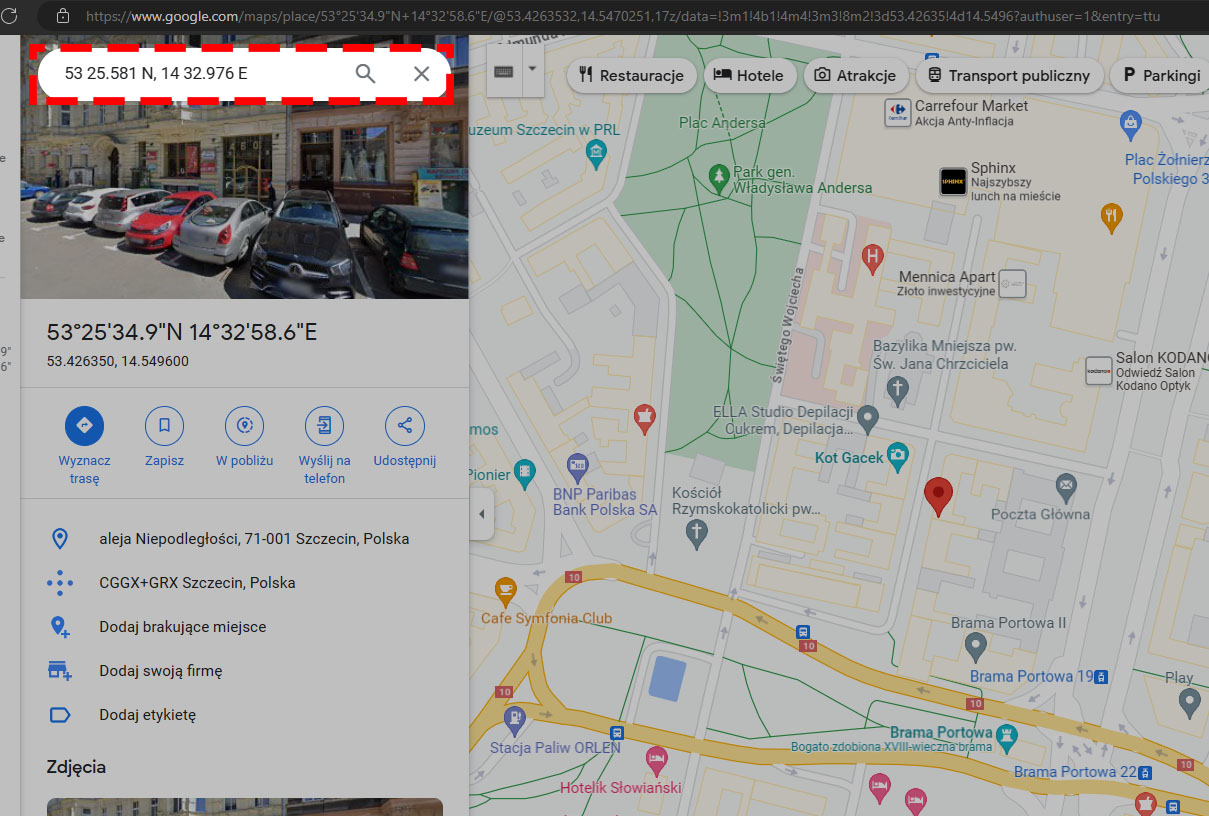Click BNP Paribas Bank marker
The width and height of the screenshot is (1209, 816).
[577, 466]
